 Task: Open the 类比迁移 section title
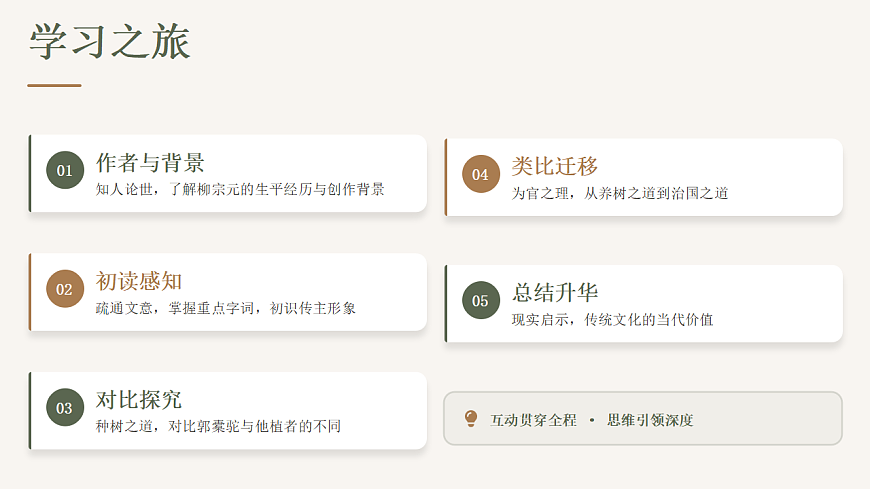pos(555,166)
